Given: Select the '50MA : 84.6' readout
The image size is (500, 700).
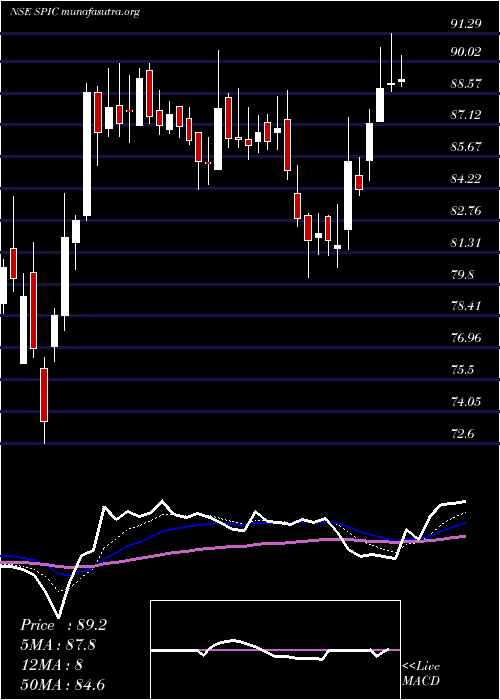Looking at the screenshot, I should 63,685.
